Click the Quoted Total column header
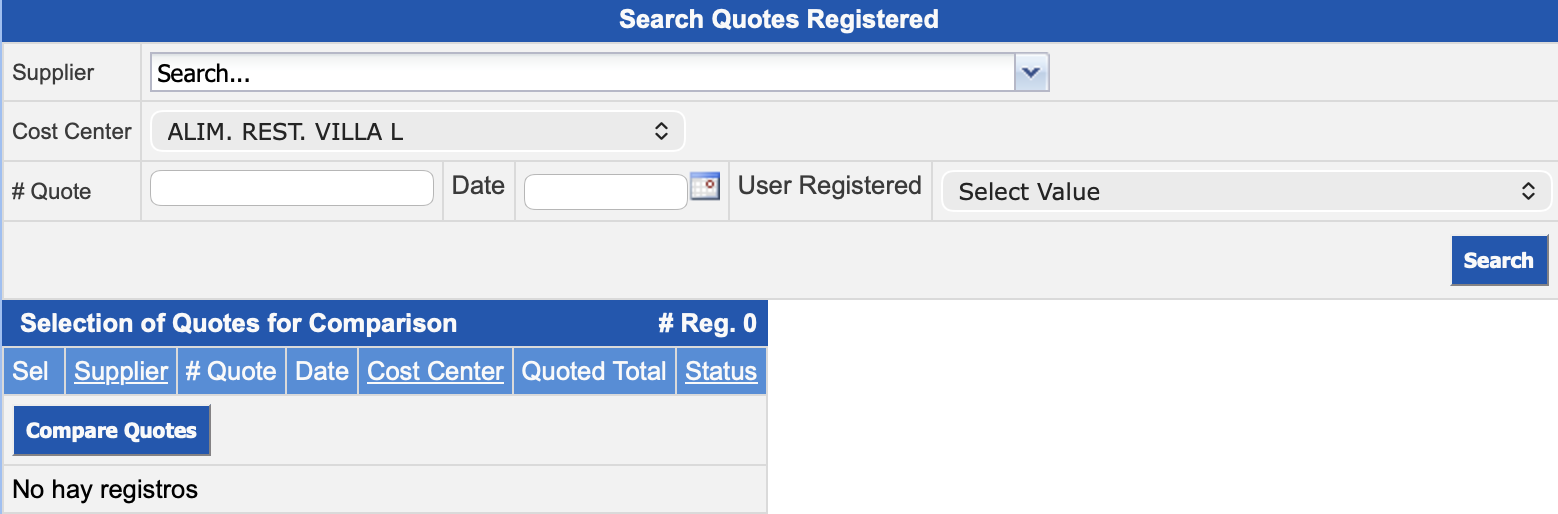Viewport: 1558px width, 514px height. (x=594, y=371)
